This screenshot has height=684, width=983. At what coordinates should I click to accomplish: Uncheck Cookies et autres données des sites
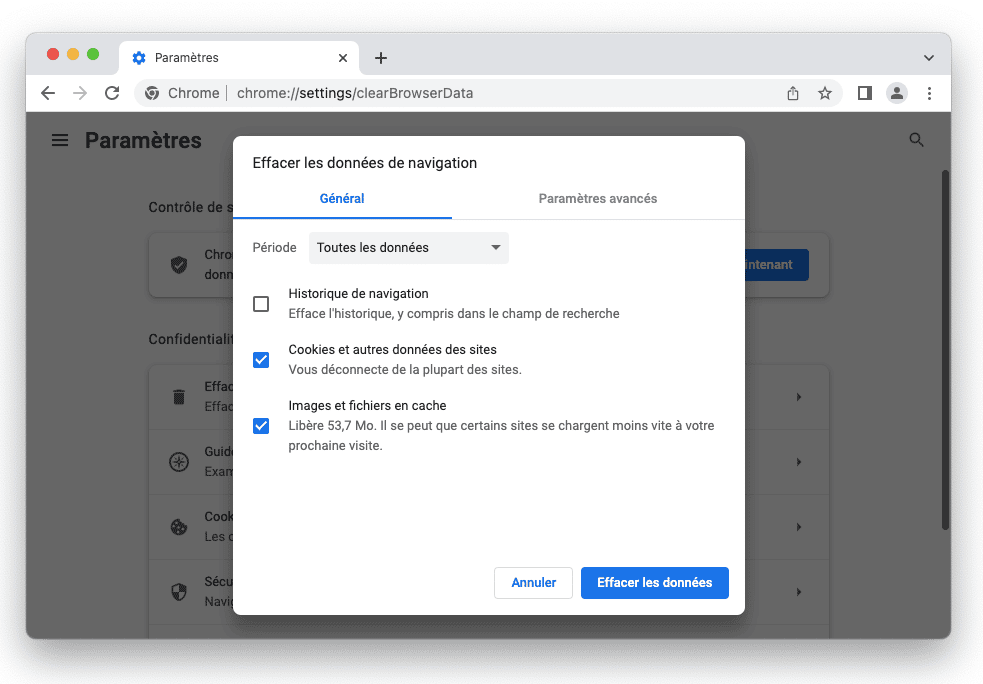[261, 360]
